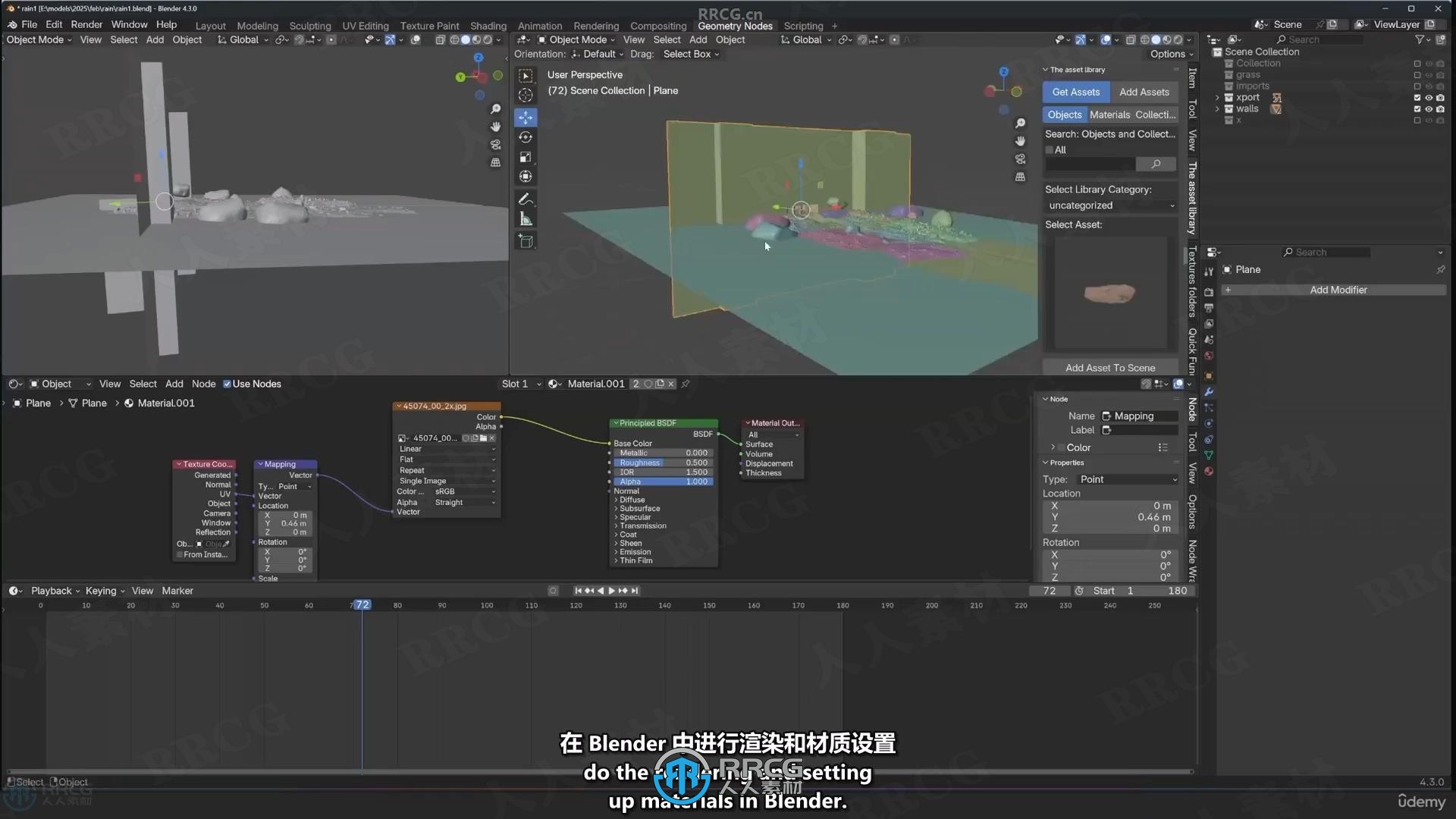The width and height of the screenshot is (1456, 819).
Task: Select the Move tool in right viewport toolbar
Action: [526, 117]
